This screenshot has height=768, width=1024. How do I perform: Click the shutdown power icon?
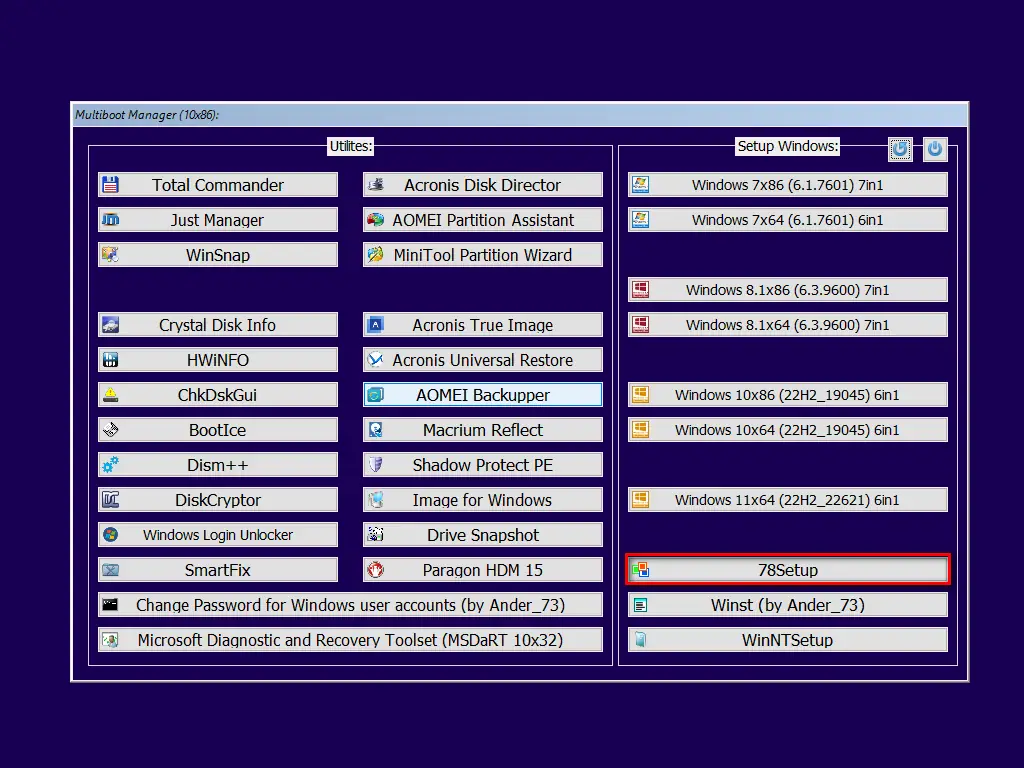click(x=933, y=148)
